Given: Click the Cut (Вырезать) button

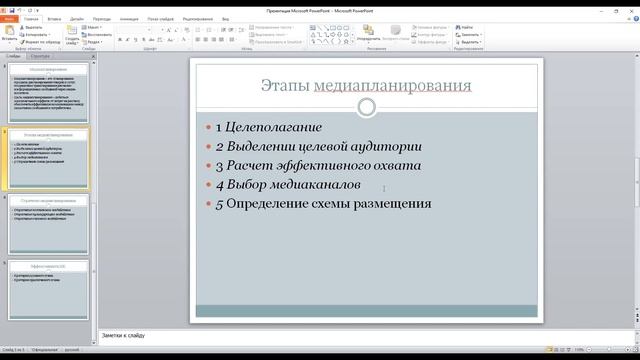Looking at the screenshot, I should [x=31, y=27].
